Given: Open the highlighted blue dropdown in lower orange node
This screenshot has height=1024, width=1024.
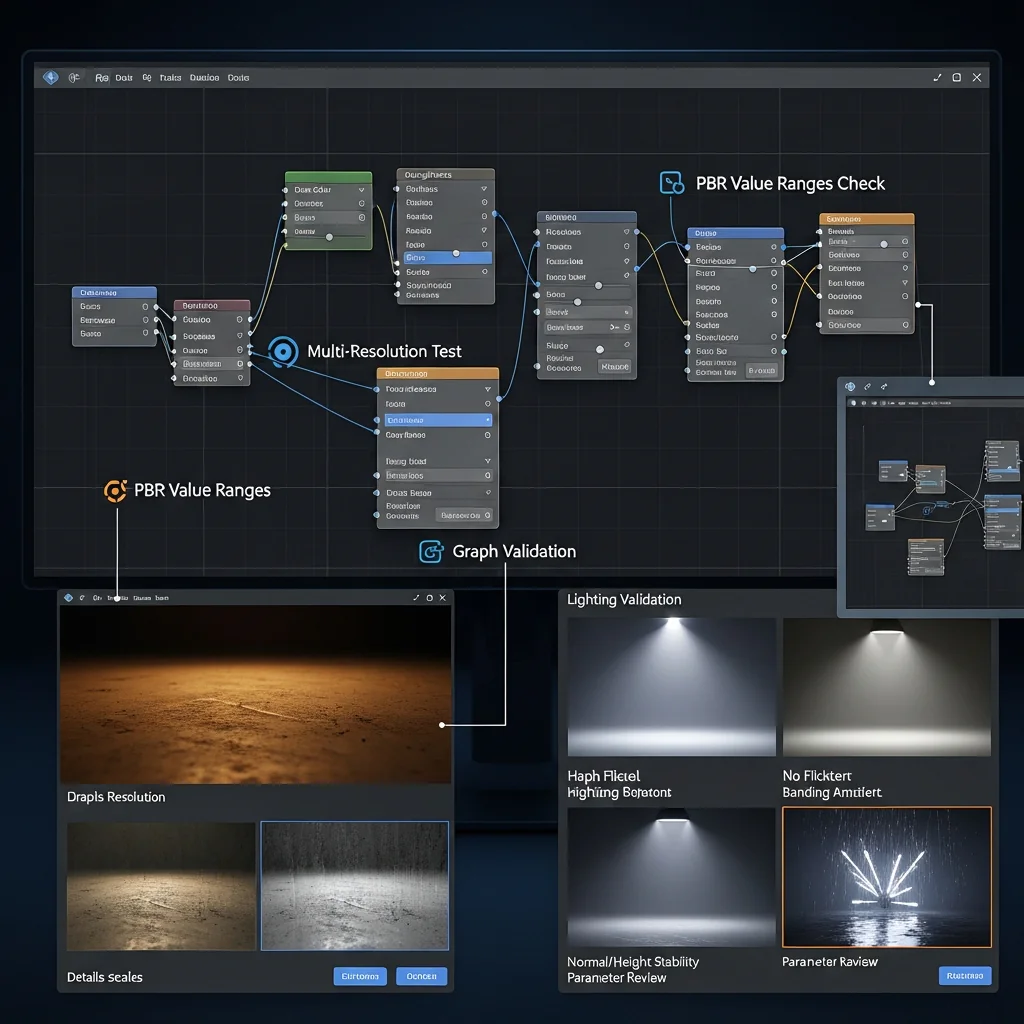Looking at the screenshot, I should 437,420.
